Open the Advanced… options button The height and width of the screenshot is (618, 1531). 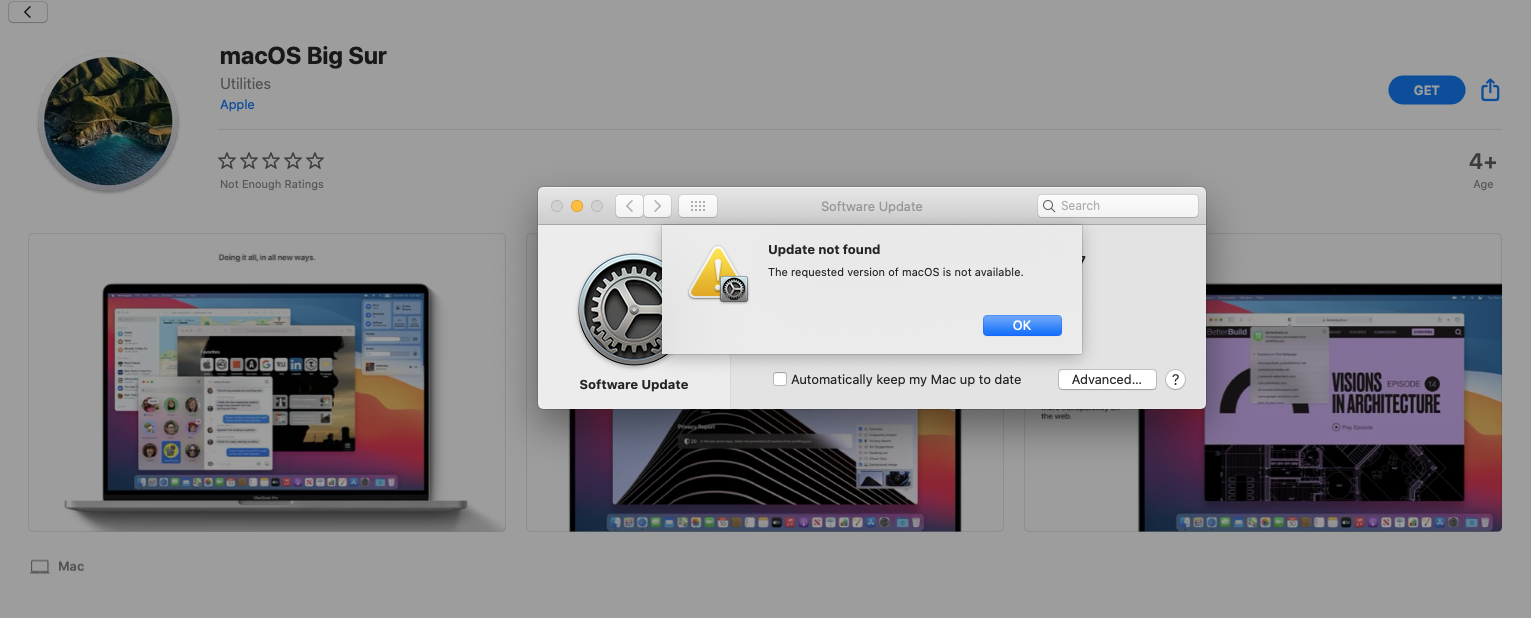point(1107,379)
